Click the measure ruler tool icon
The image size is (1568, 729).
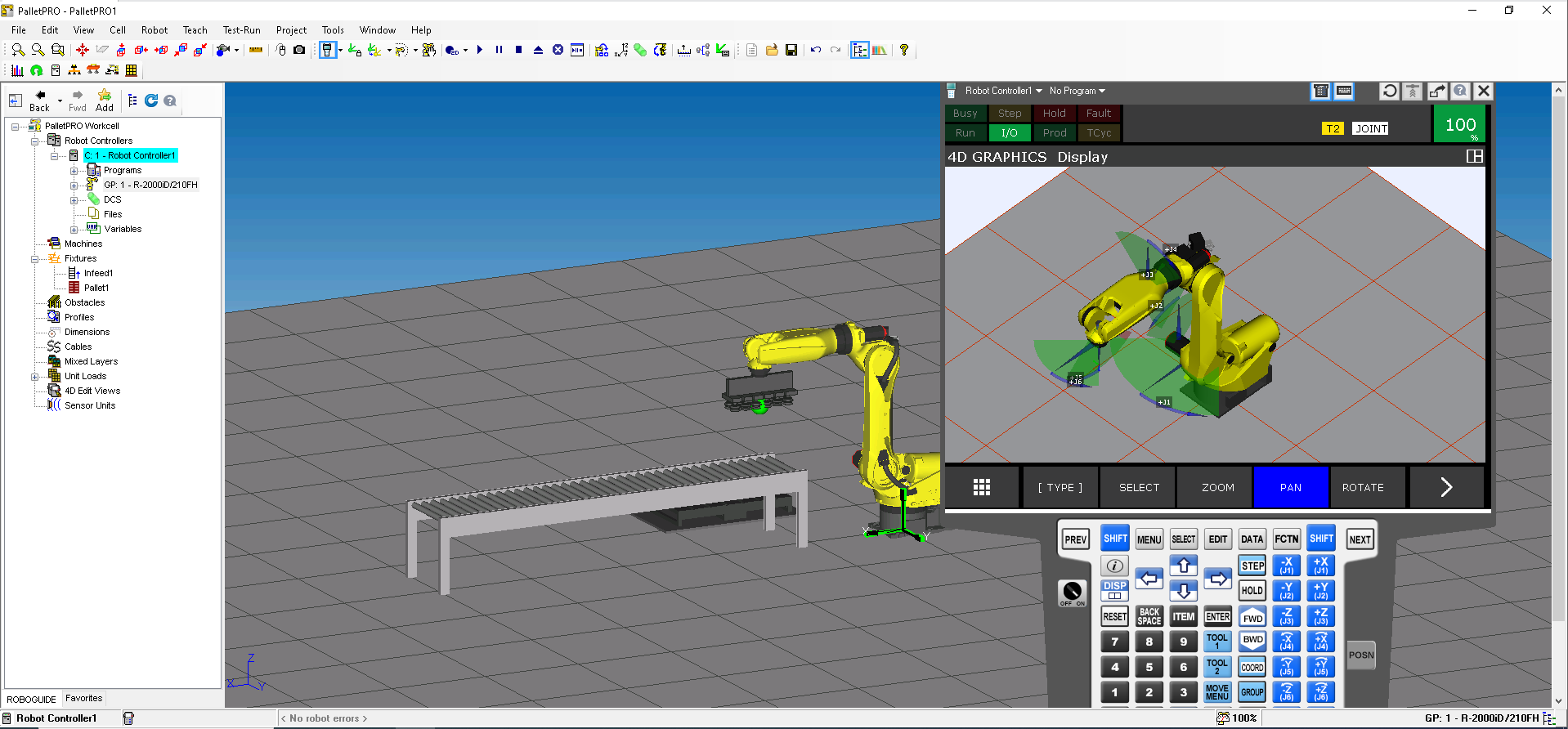click(x=256, y=50)
